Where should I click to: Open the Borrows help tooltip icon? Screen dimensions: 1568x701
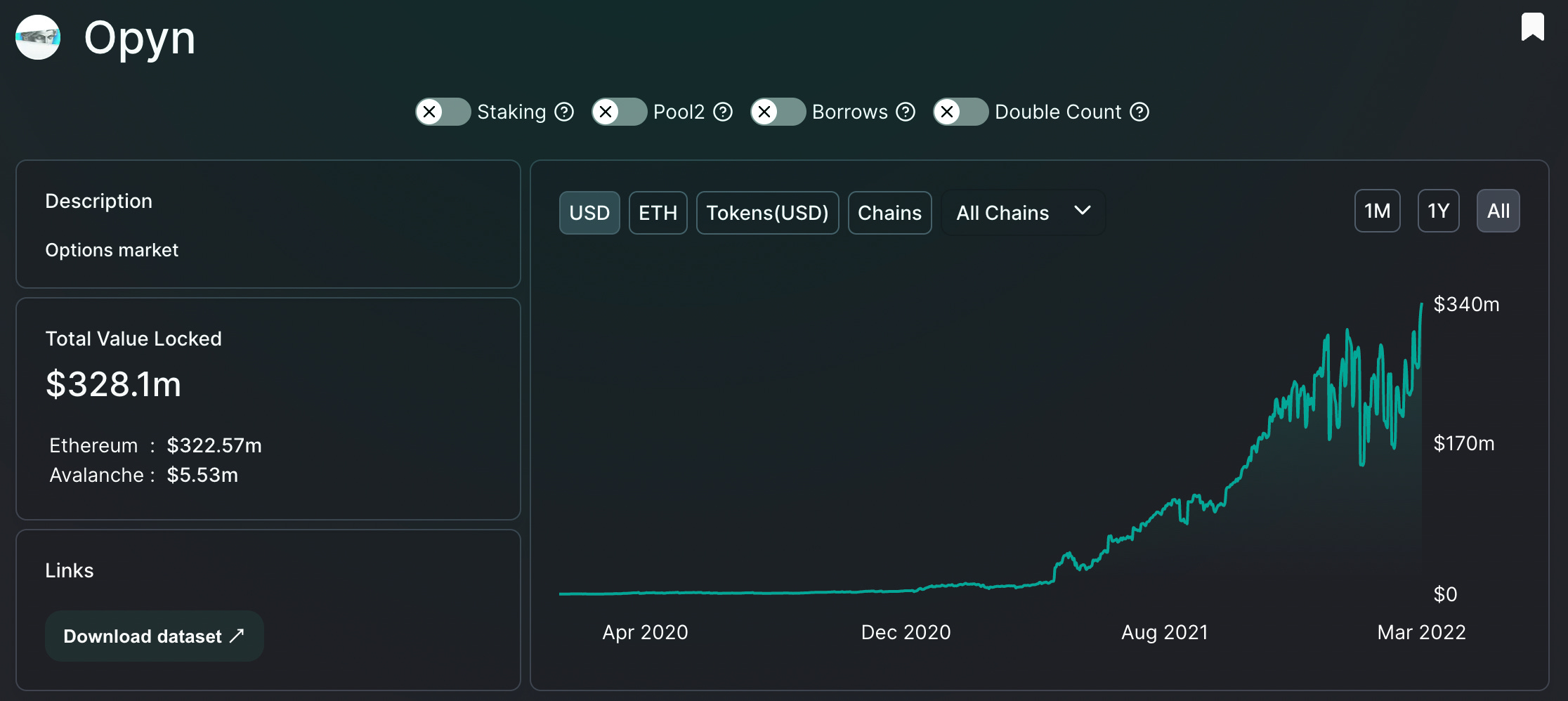point(906,112)
